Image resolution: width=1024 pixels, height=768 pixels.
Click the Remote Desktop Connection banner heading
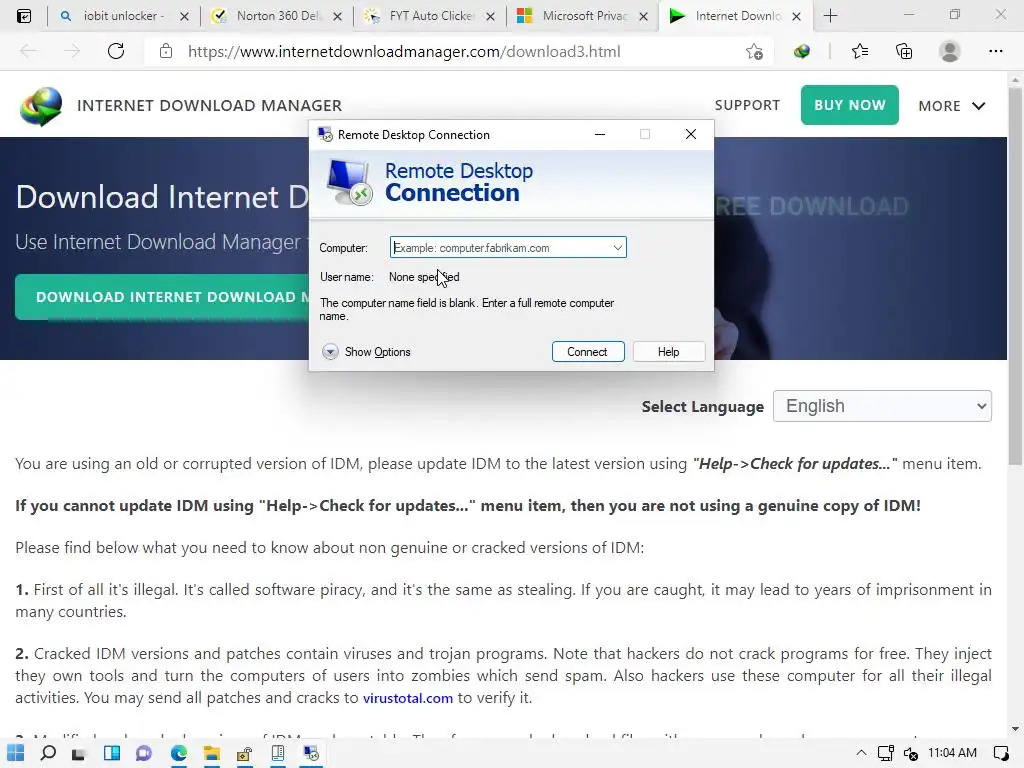[x=458, y=182]
